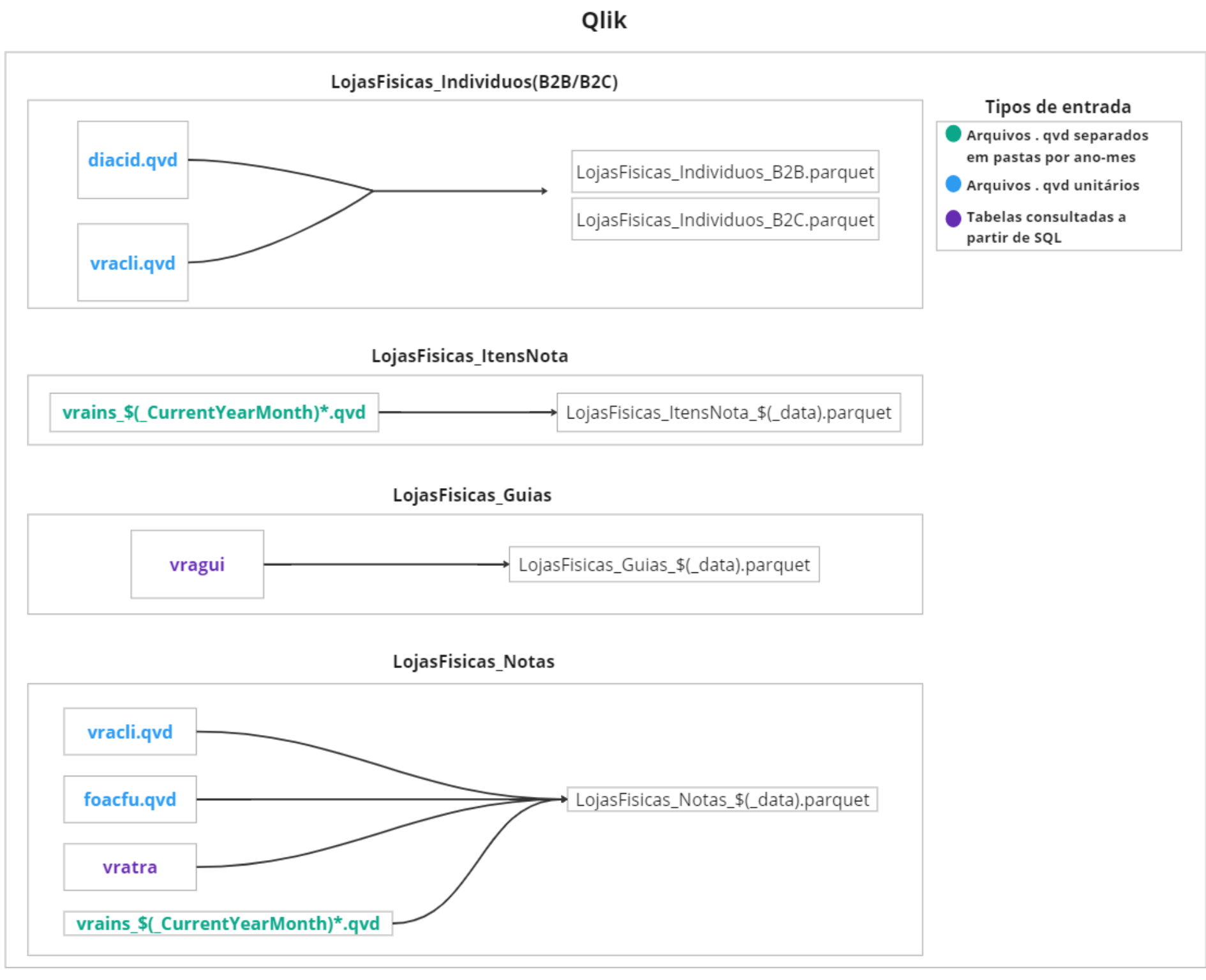Click the LojasFisicas_Notas section heading

[473, 662]
